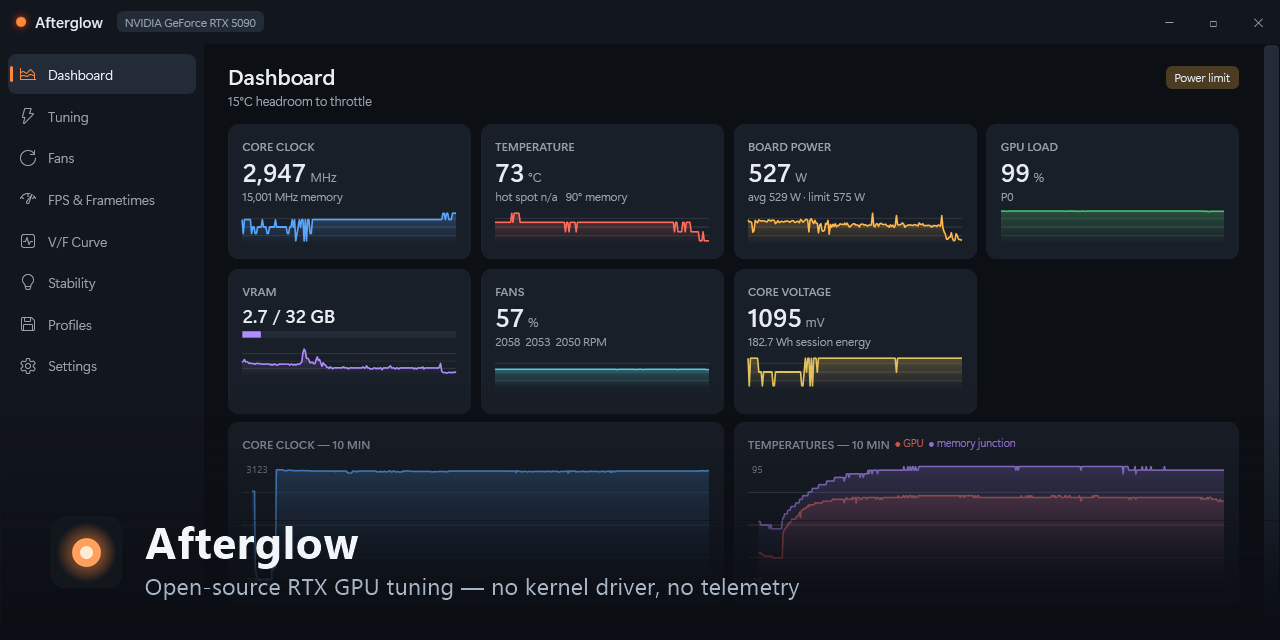This screenshot has height=640, width=1280.
Task: Click the Fans rotating arrow icon
Action: coord(28,158)
